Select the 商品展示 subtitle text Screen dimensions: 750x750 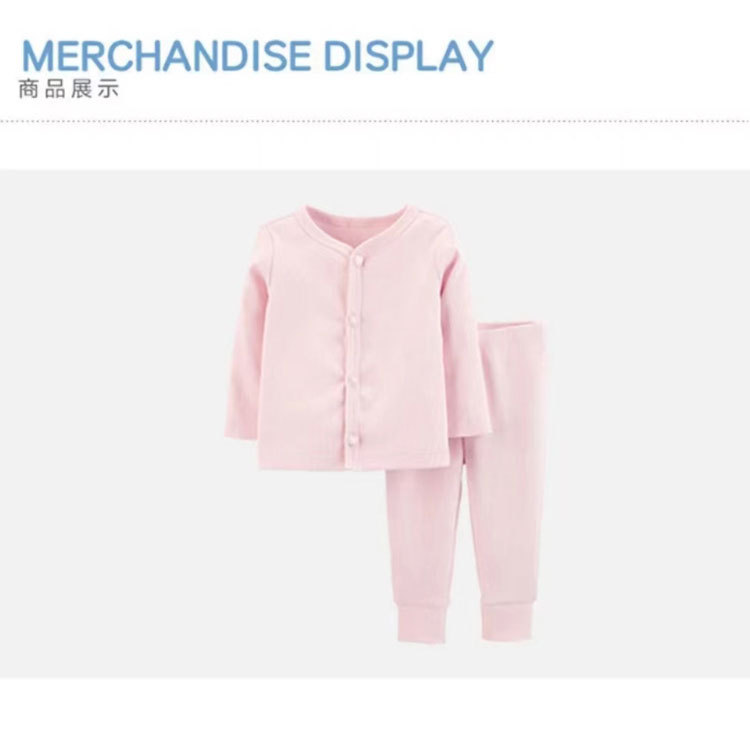pyautogui.click(x=68, y=89)
